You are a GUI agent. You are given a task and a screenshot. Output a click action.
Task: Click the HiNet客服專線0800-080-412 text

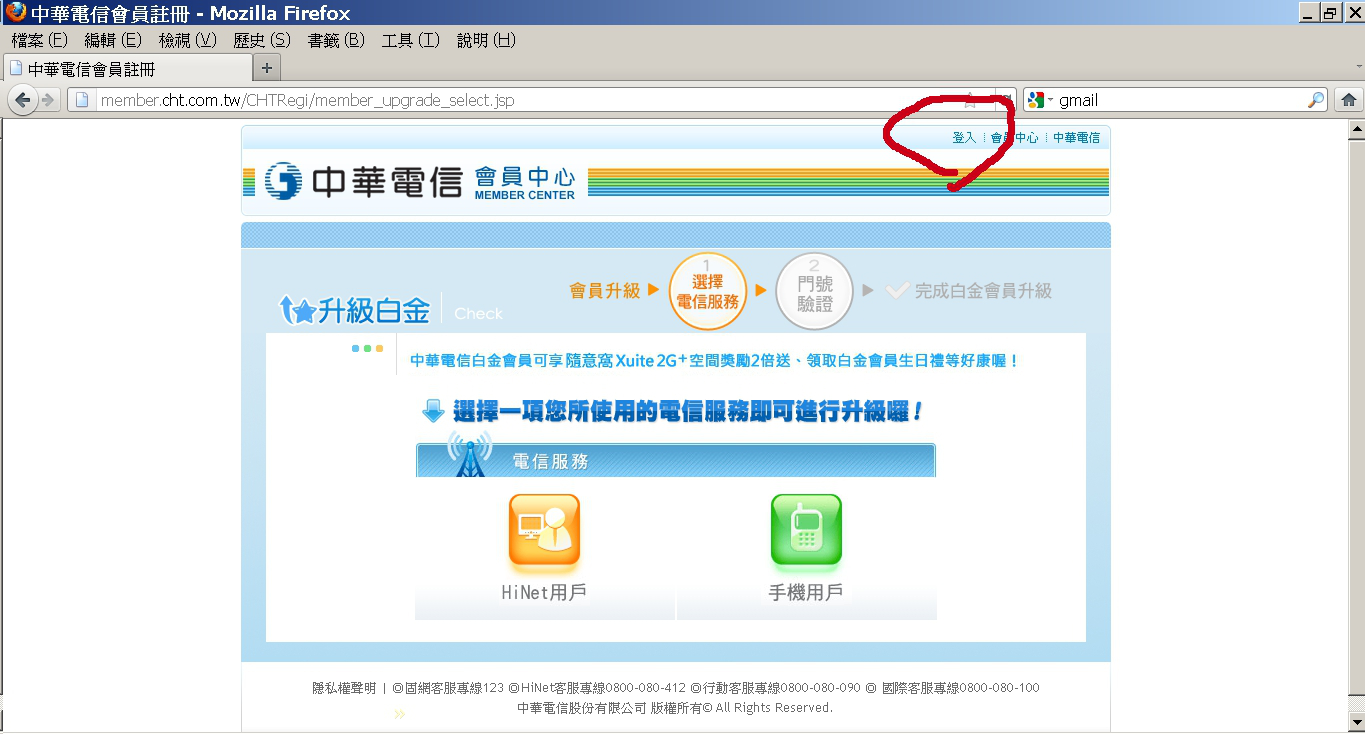click(597, 688)
